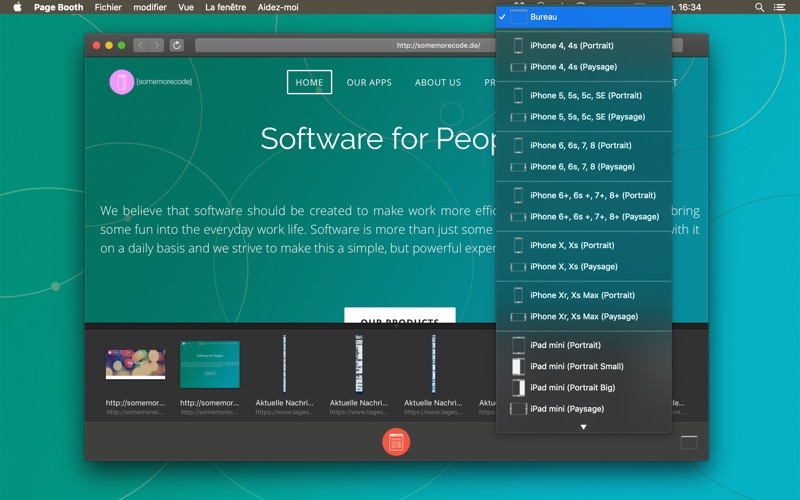
Task: Choose iPhone 6+, 6s+, 7+, 8+ (Paysage)
Action: tap(584, 217)
